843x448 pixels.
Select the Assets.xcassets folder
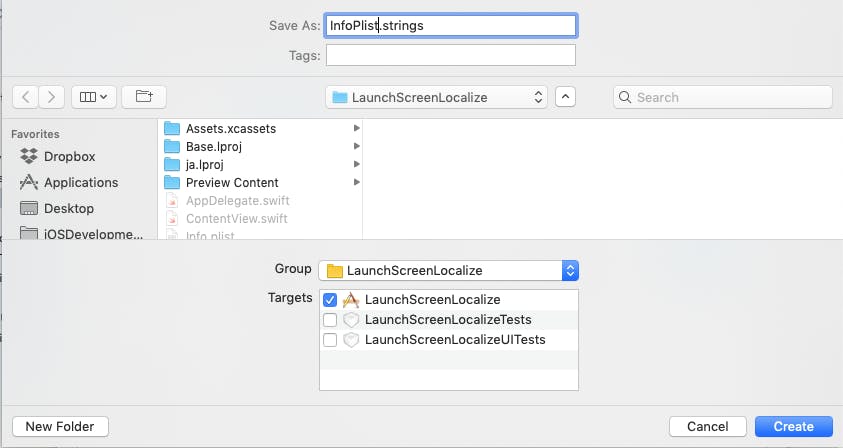click(x=262, y=129)
